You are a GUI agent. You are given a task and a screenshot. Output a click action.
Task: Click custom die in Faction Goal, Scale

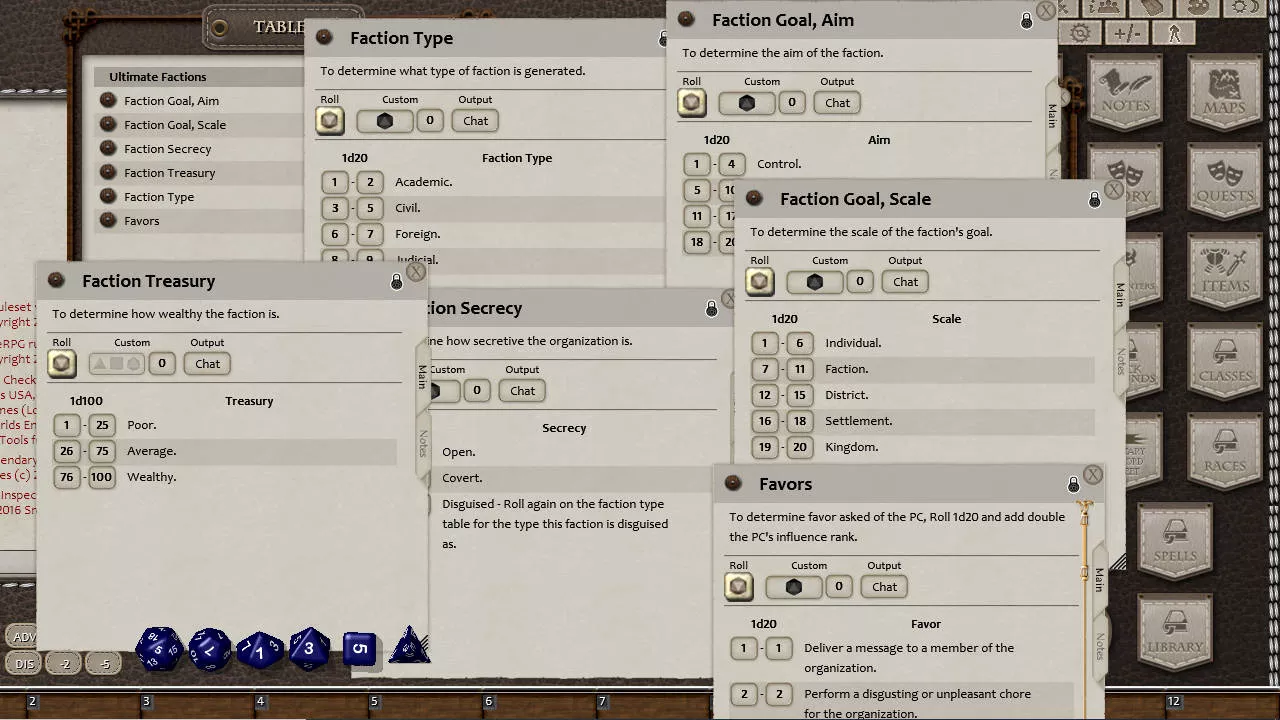(x=815, y=282)
